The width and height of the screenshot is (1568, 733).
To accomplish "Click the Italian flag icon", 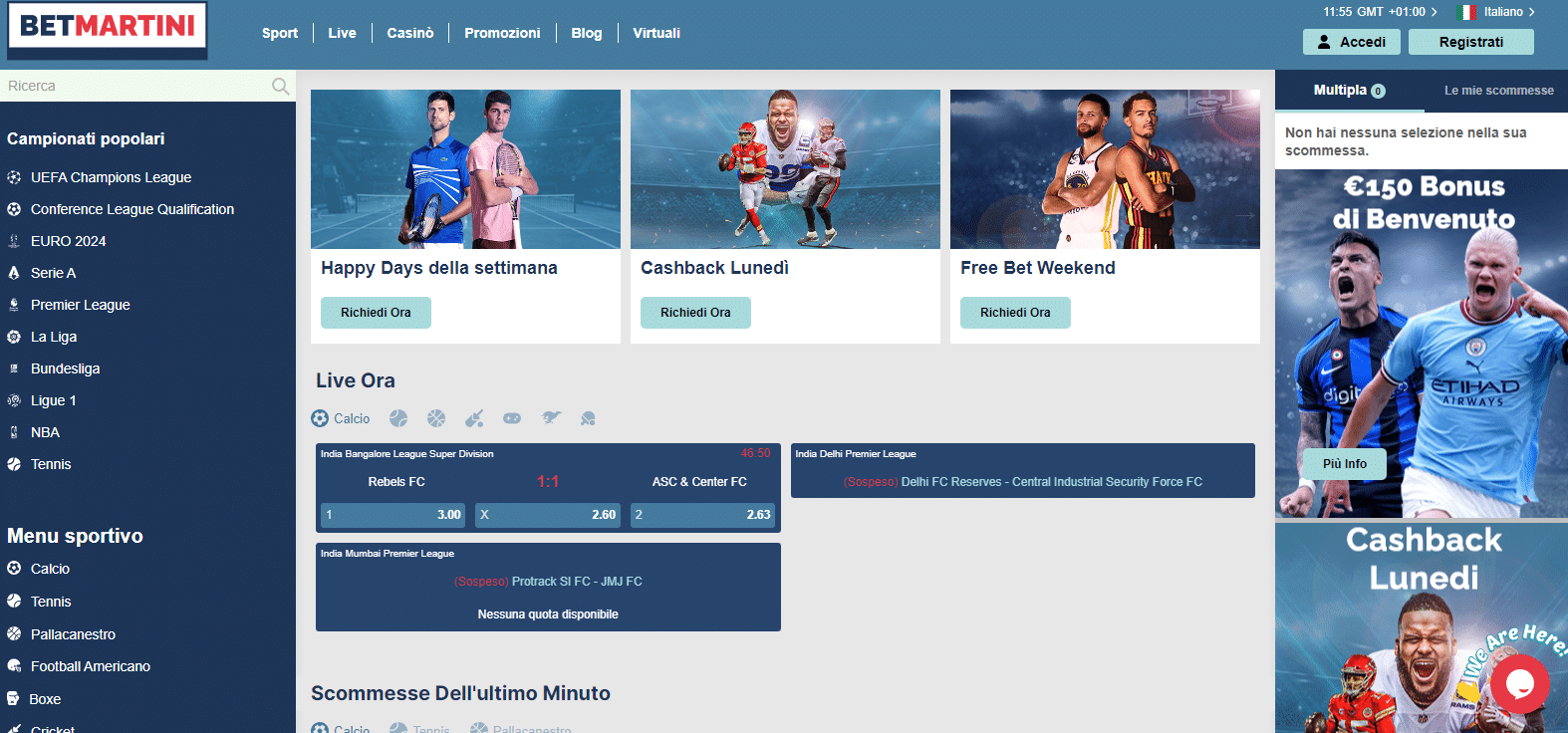I will (1466, 12).
